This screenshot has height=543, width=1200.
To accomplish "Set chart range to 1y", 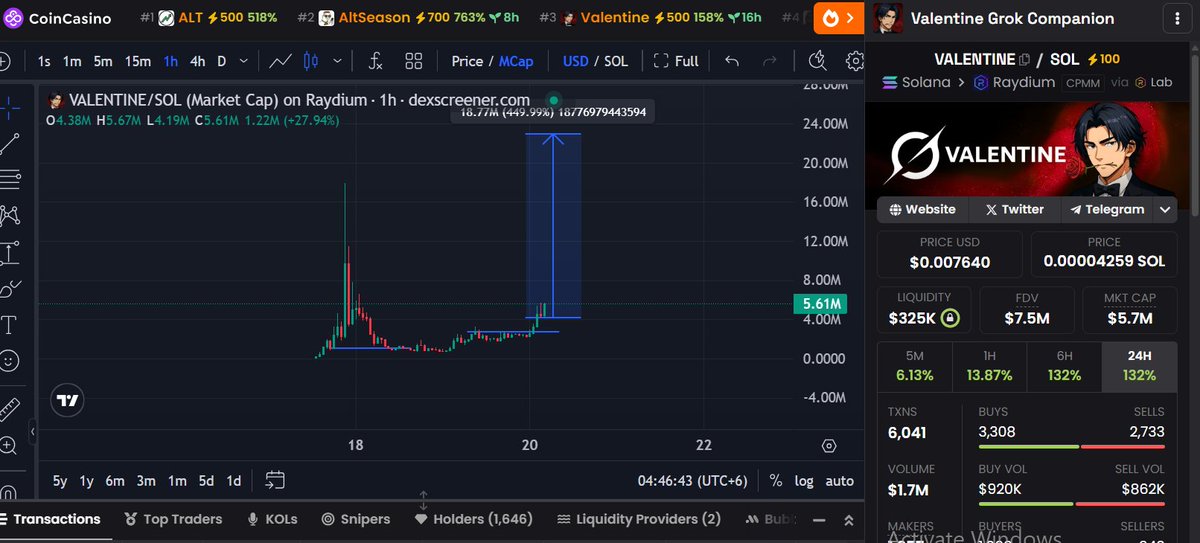I will (x=87, y=481).
